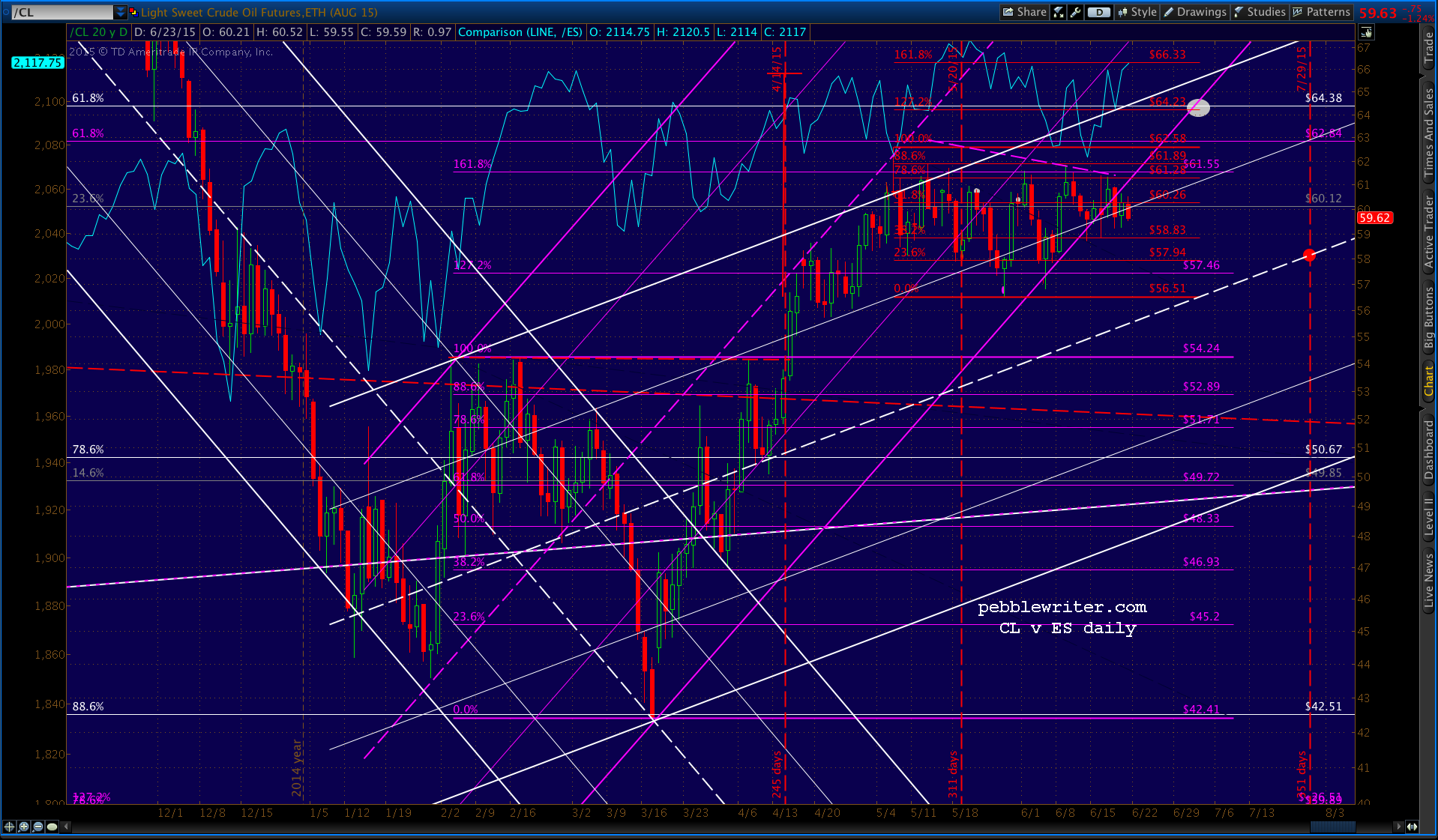This screenshot has height=840, width=1438.
Task: Change the D daily timeframe button
Action: pyautogui.click(x=1098, y=12)
